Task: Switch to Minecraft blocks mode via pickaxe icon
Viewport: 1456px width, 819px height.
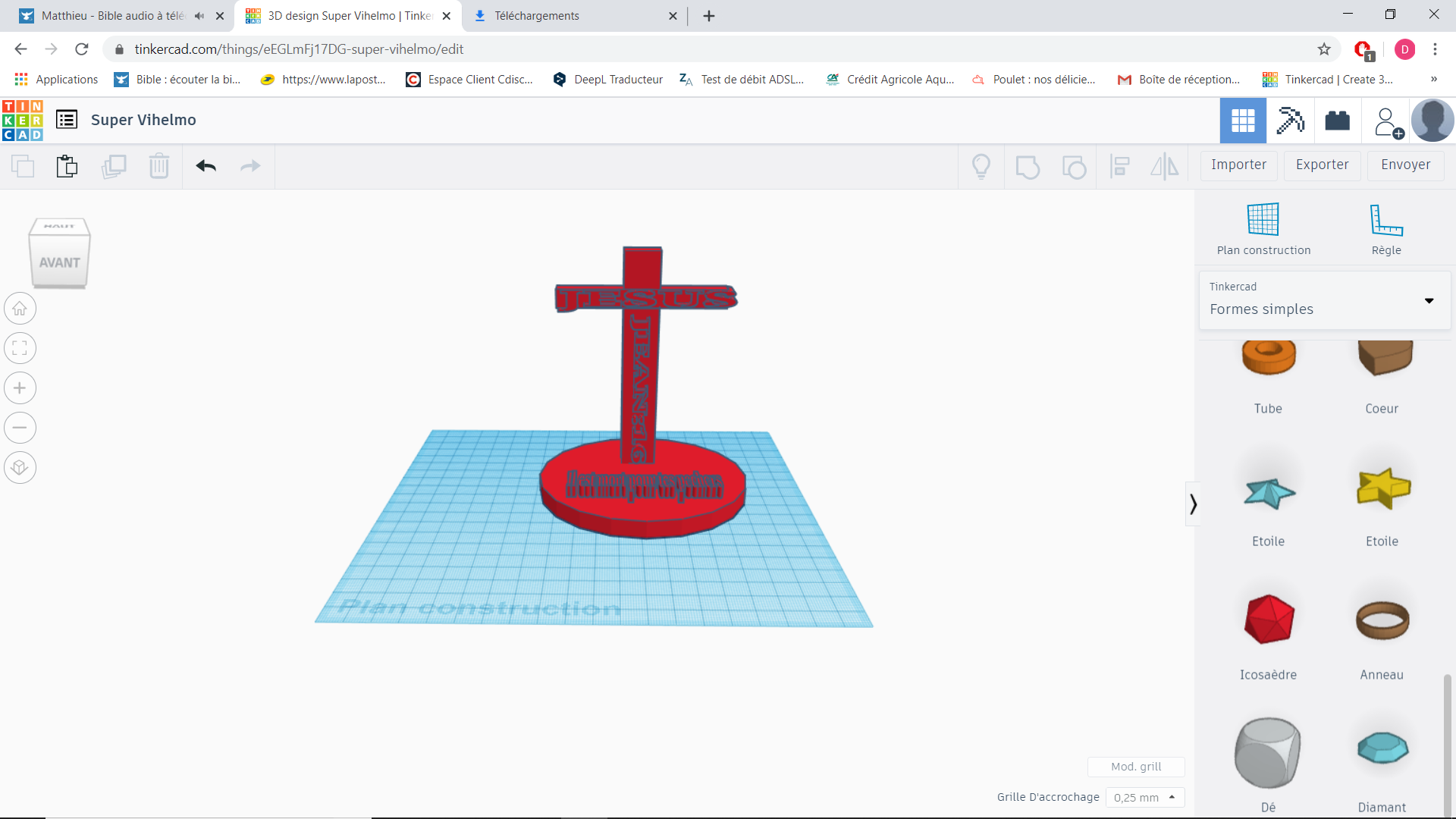Action: (1290, 120)
